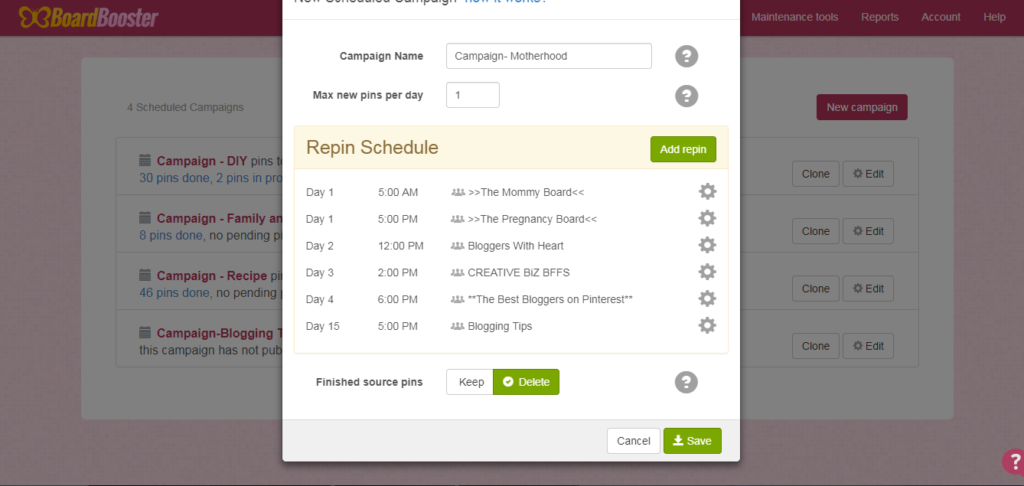Viewport: 1024px width, 486px height.
Task: Select Delete for finished source pins
Action: (x=526, y=382)
